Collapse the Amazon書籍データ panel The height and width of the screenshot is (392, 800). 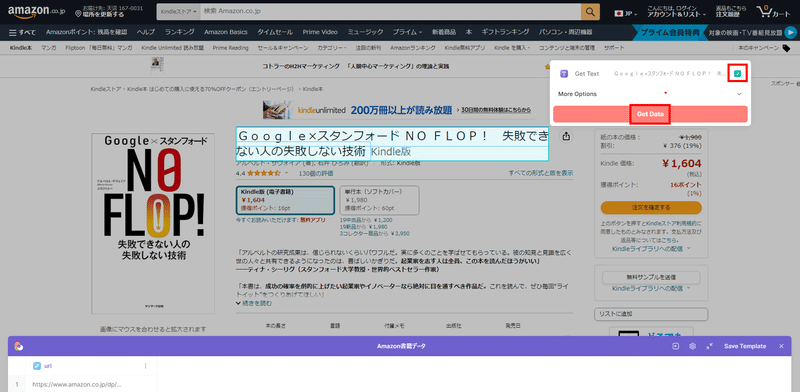[x=709, y=346]
